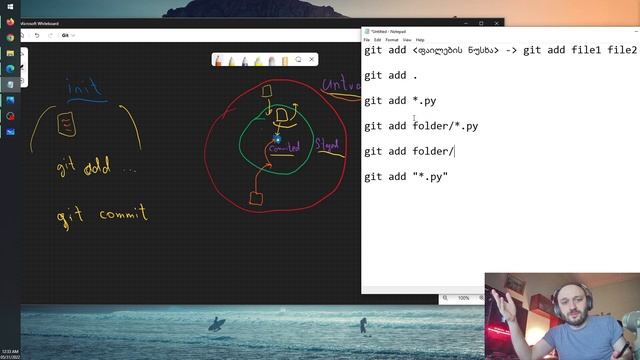Open the red circular taskbar app
Image resolution: width=640 pixels, height=360 pixels.
coord(10,116)
